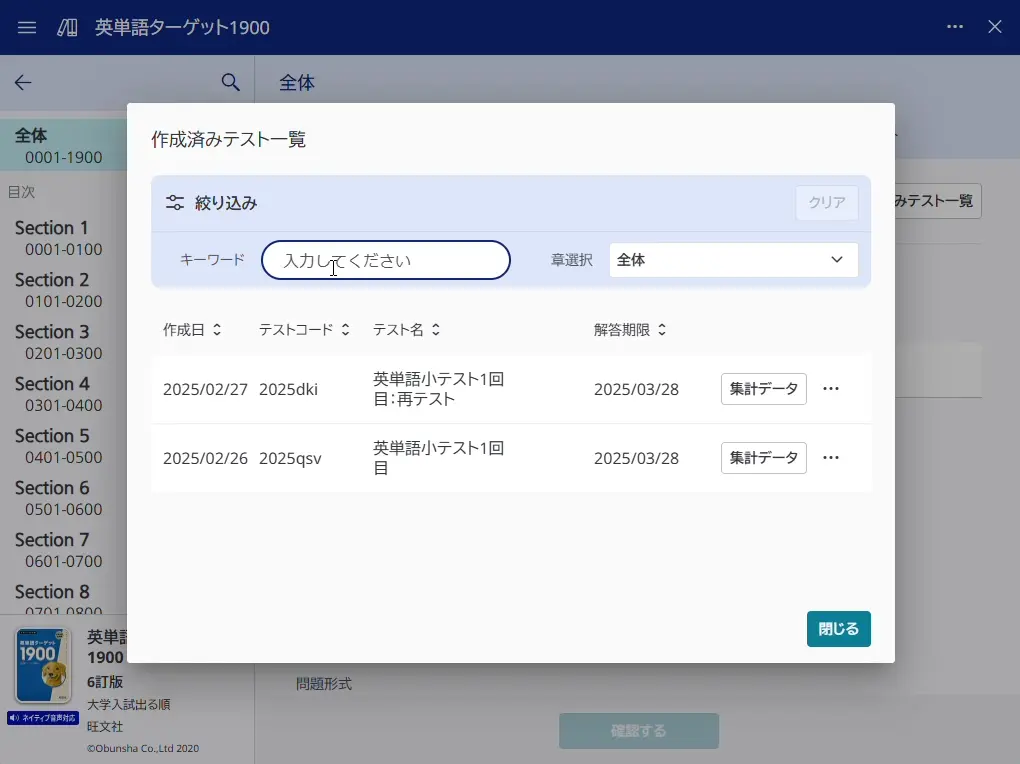Toggle sort order on the 作成日 column
Screen dimensions: 1020x764
point(220,329)
